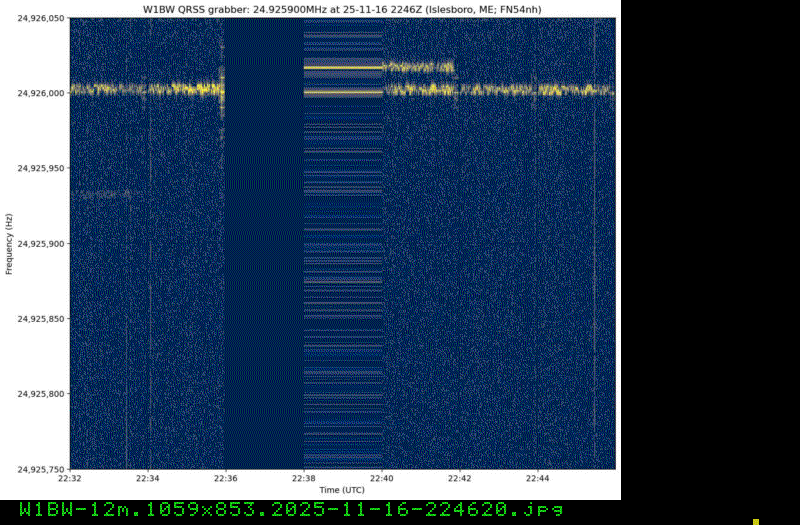
Task: Select the 22:44 time axis tick label
Action: (x=538, y=478)
